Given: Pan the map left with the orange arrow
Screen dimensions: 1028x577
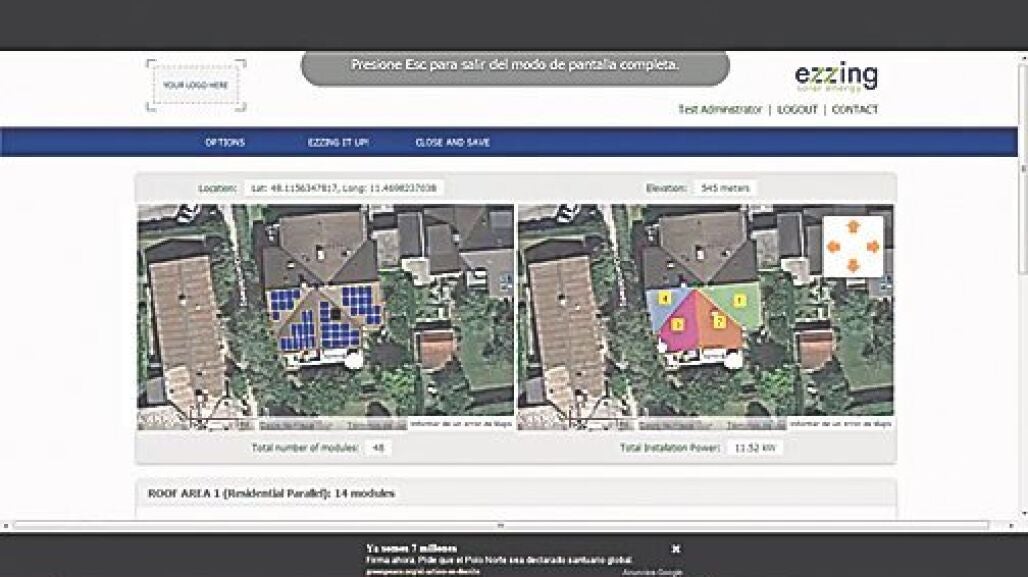Looking at the screenshot, I should click(834, 246).
